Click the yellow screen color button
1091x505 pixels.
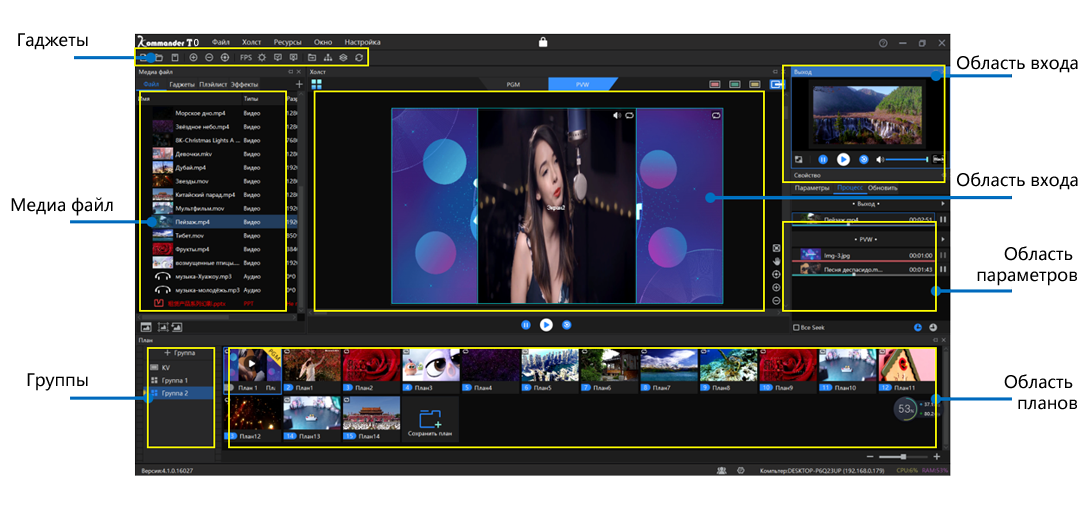(x=754, y=84)
